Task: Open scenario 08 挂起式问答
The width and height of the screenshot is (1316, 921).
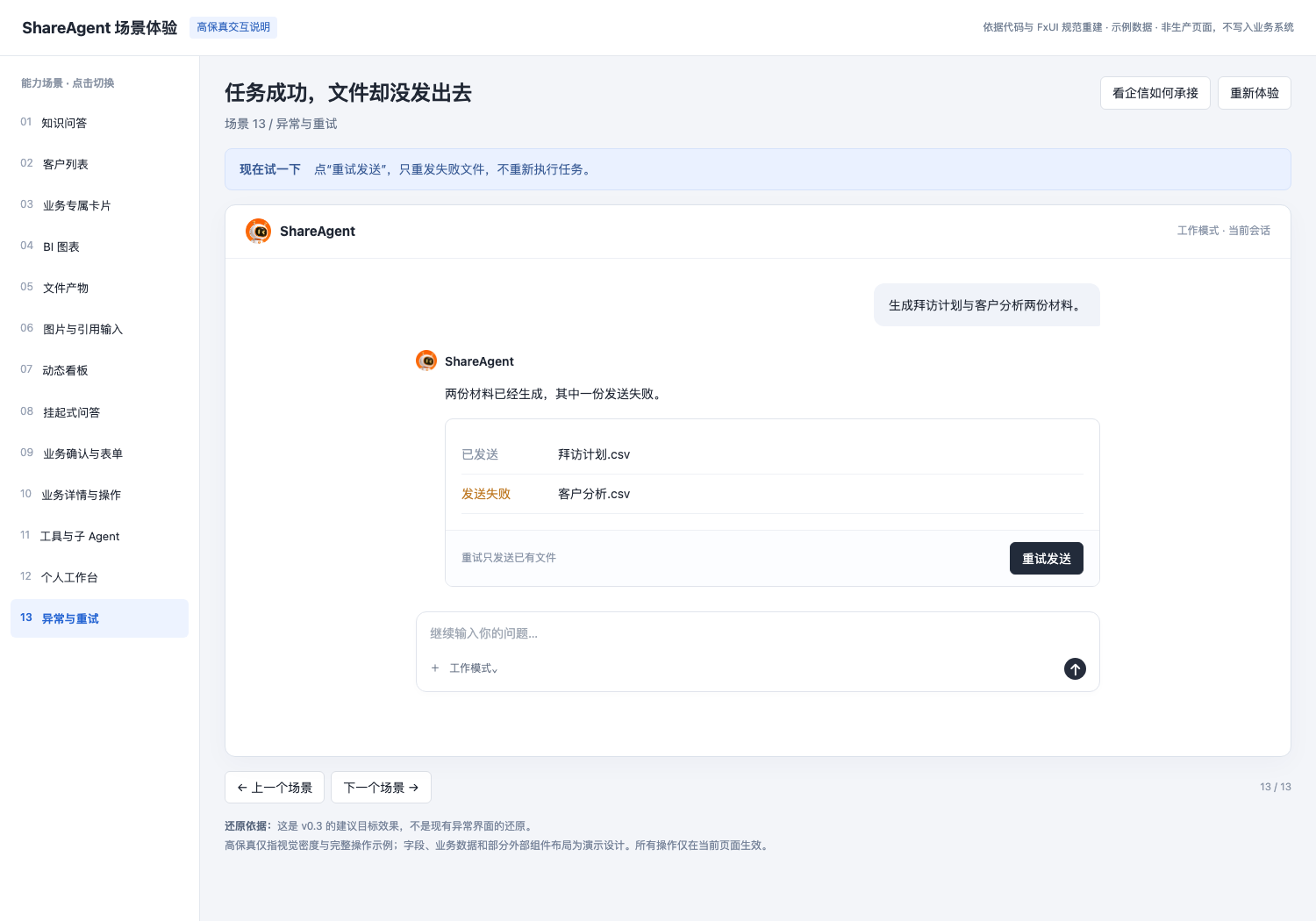Action: [x=99, y=412]
